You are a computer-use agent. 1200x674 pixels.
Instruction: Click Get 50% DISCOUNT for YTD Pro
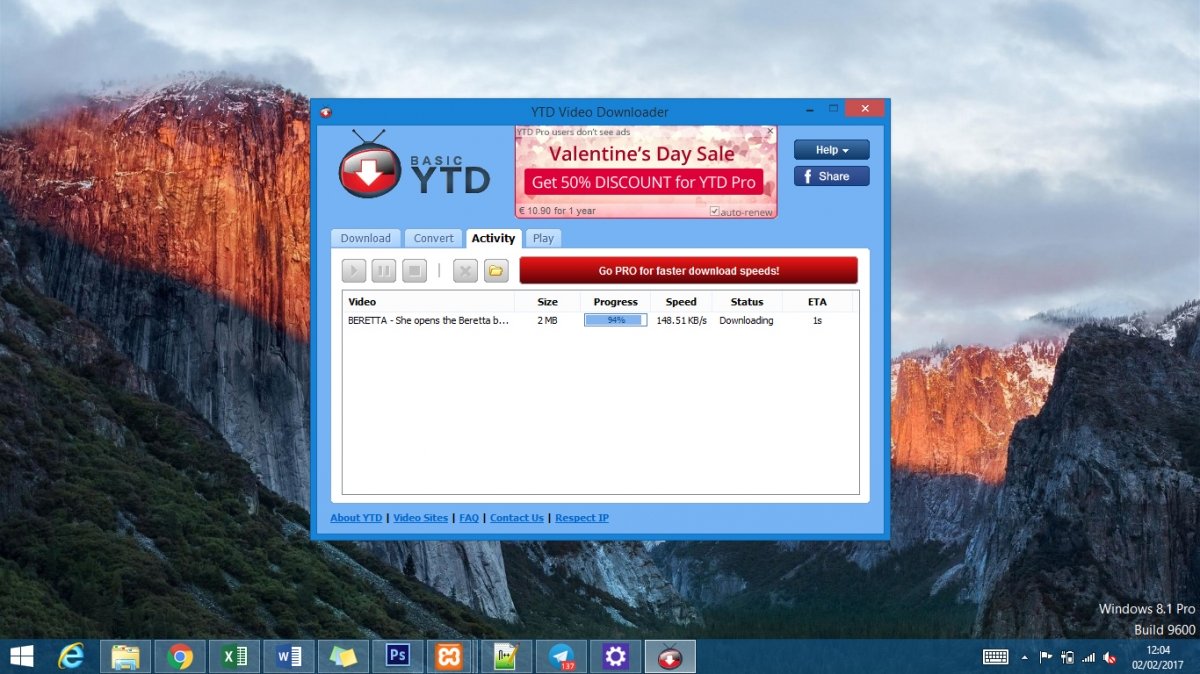[643, 182]
